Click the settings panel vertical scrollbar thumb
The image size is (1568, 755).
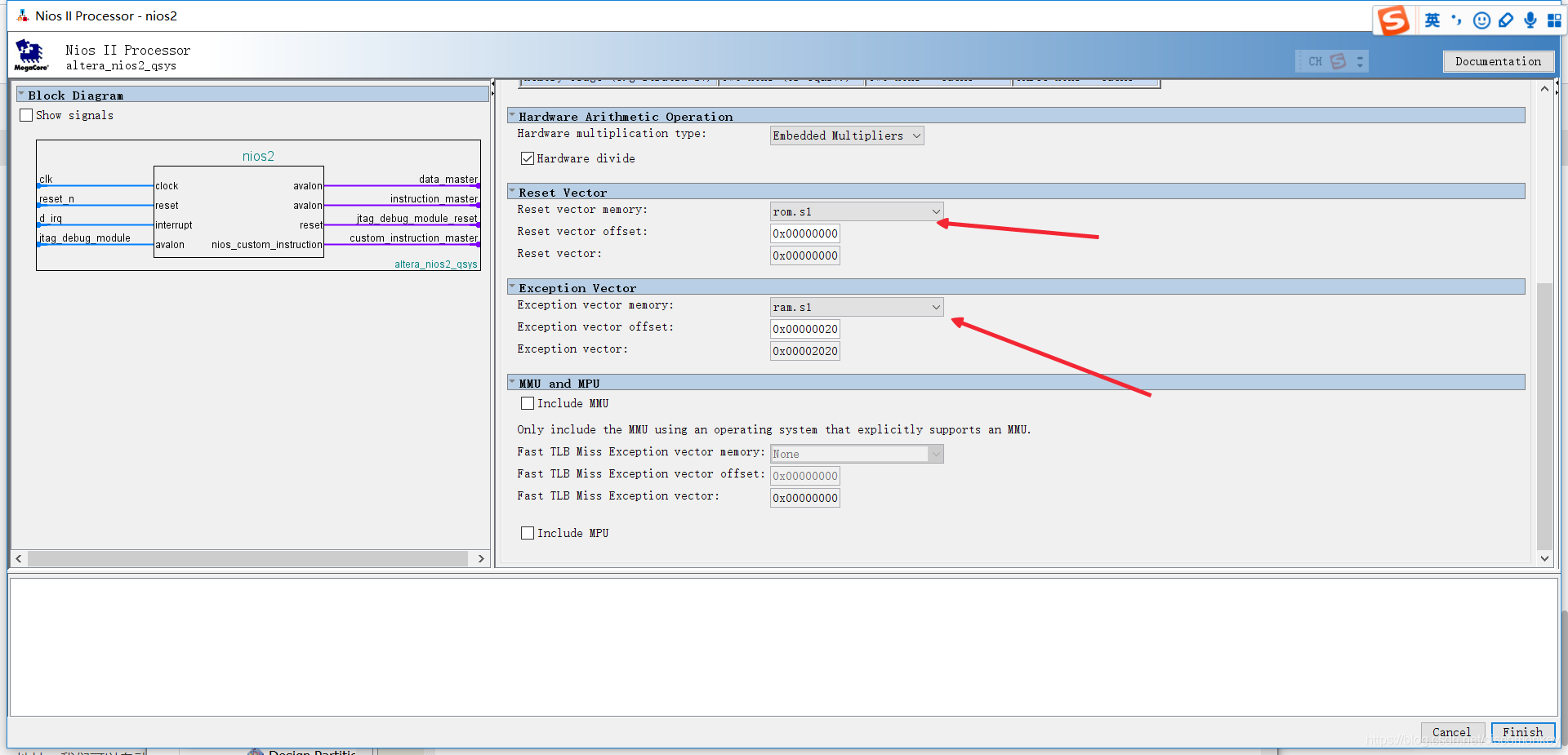pyautogui.click(x=1544, y=416)
